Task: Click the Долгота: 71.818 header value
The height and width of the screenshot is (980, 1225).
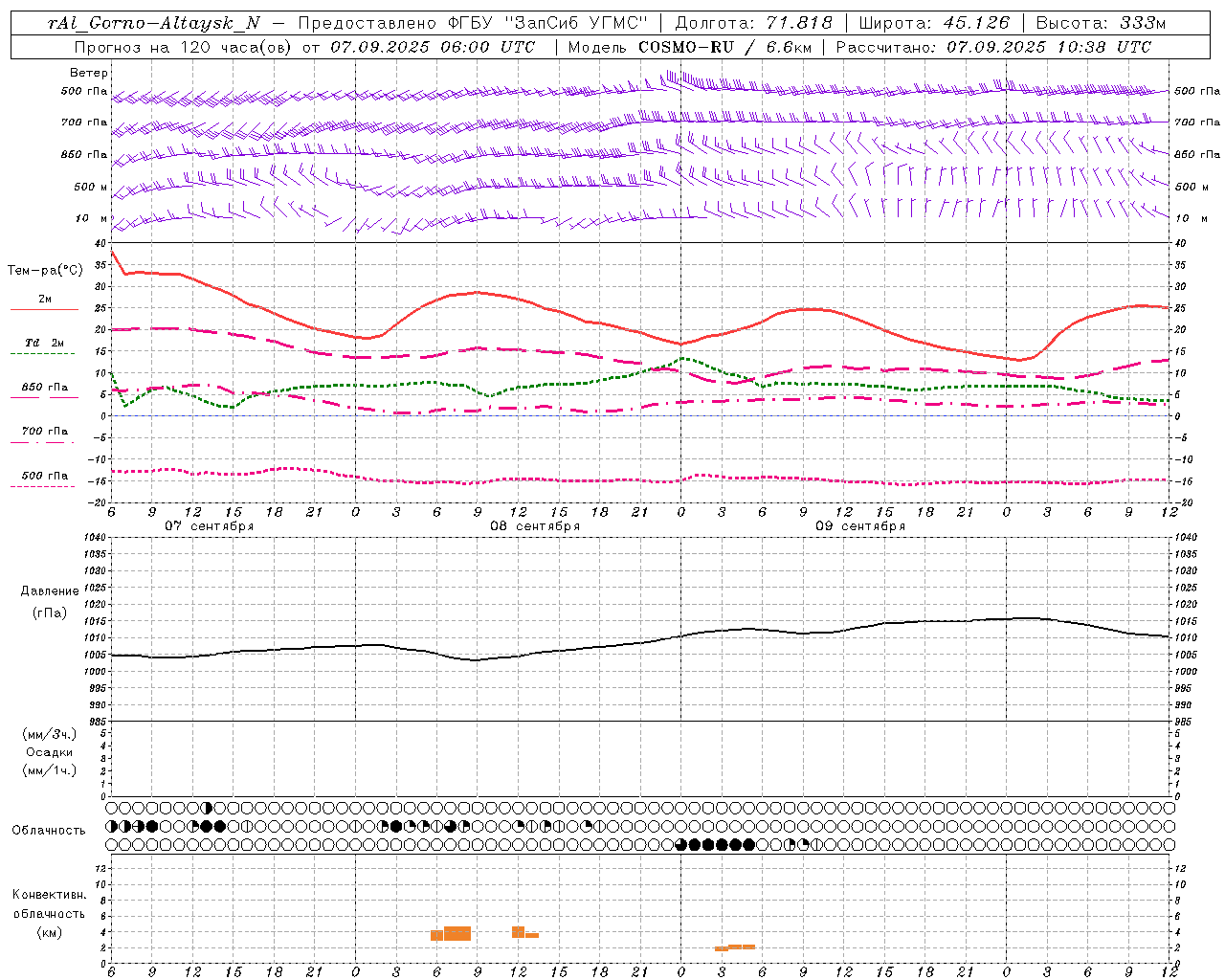Action: click(754, 23)
